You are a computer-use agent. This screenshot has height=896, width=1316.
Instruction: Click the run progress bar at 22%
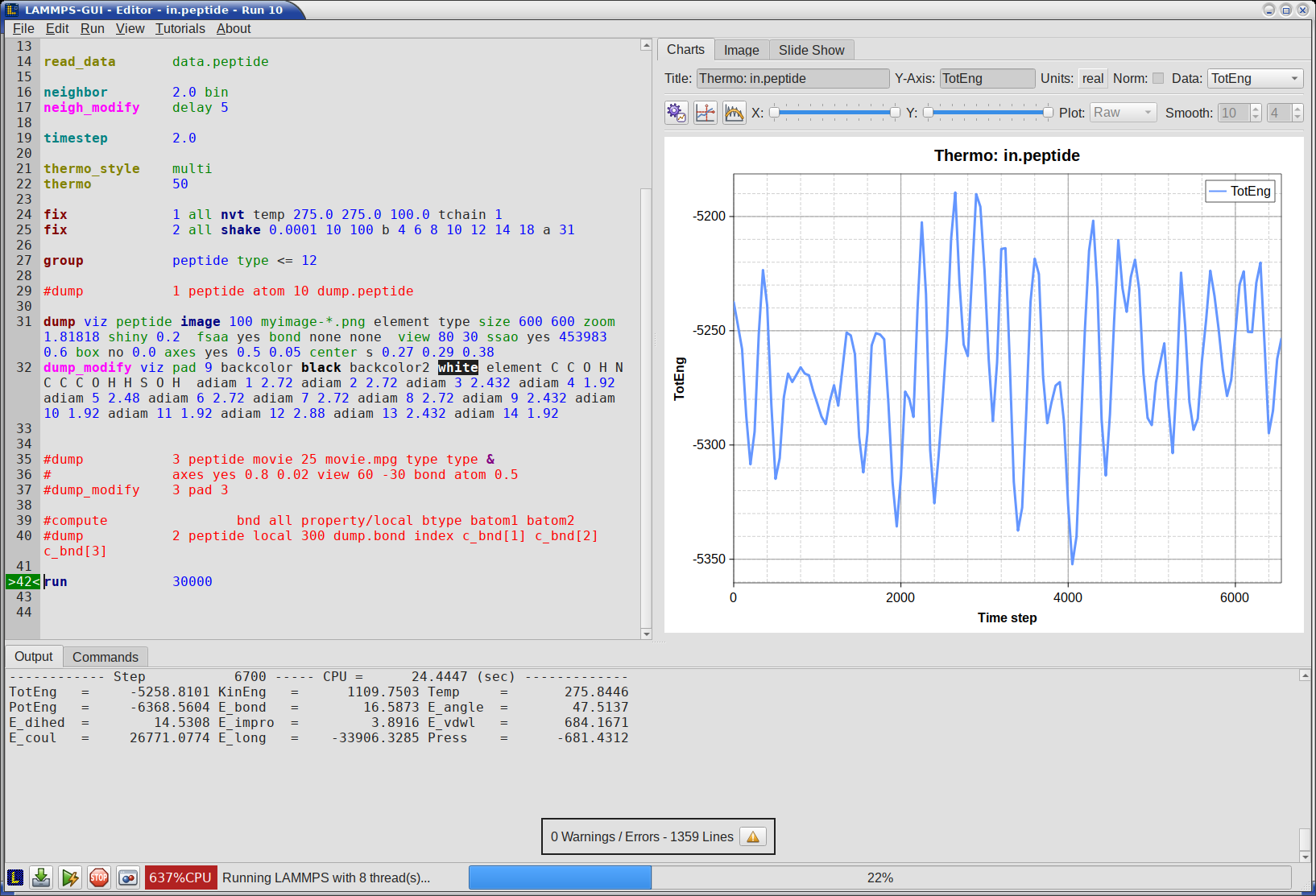(x=879, y=877)
